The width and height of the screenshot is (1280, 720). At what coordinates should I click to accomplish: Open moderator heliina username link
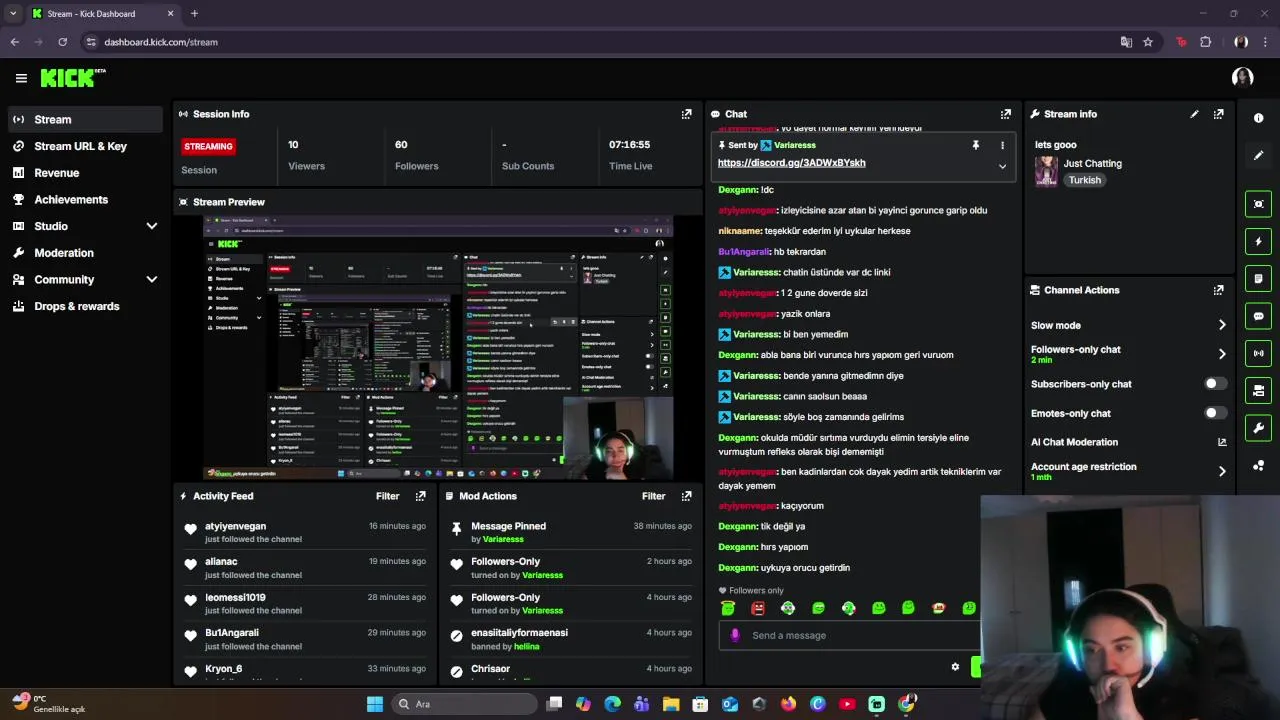[x=526, y=646]
